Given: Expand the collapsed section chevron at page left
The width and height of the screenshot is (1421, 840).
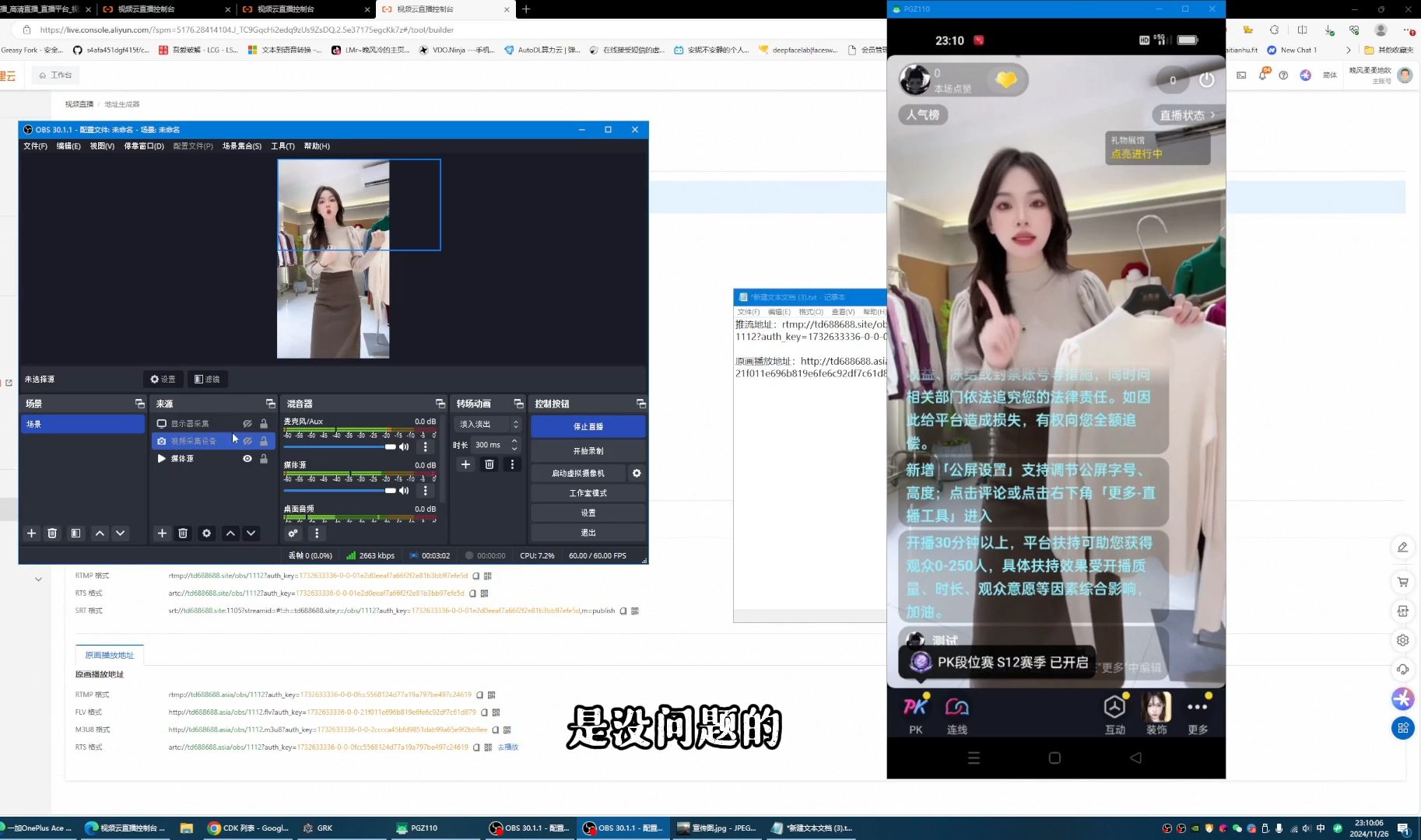Looking at the screenshot, I should point(38,579).
